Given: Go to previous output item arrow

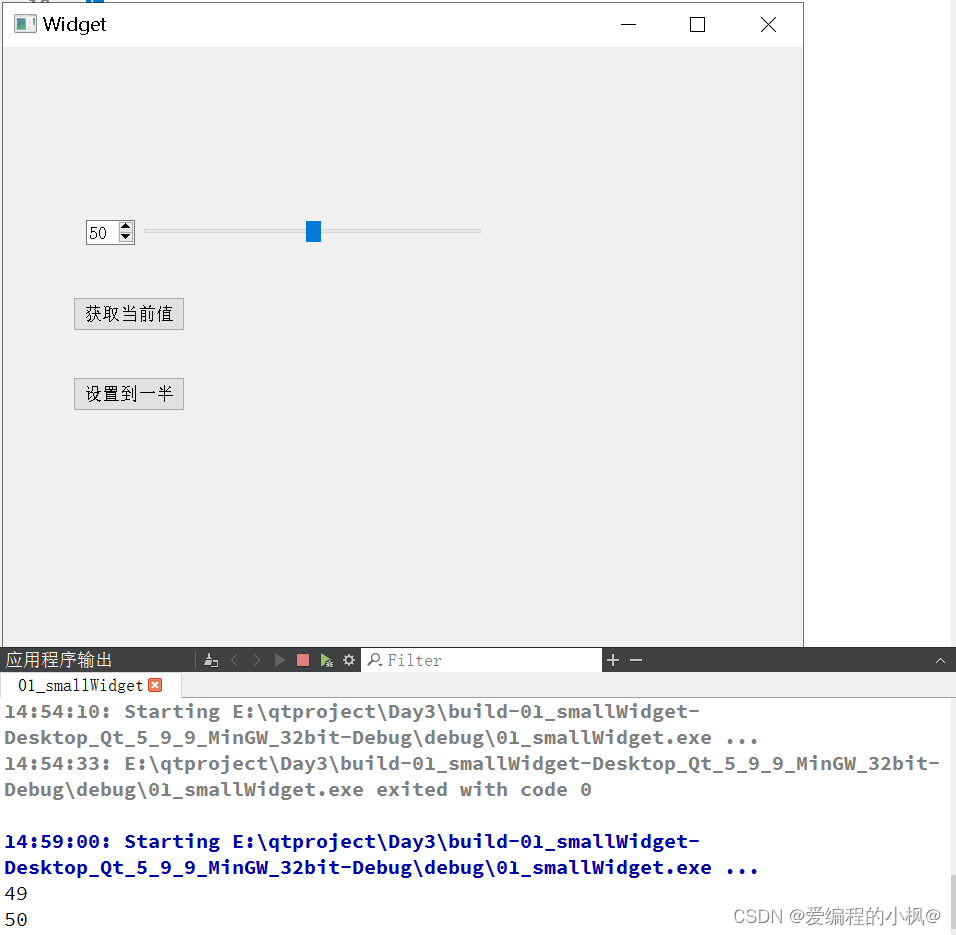Looking at the screenshot, I should click(234, 660).
